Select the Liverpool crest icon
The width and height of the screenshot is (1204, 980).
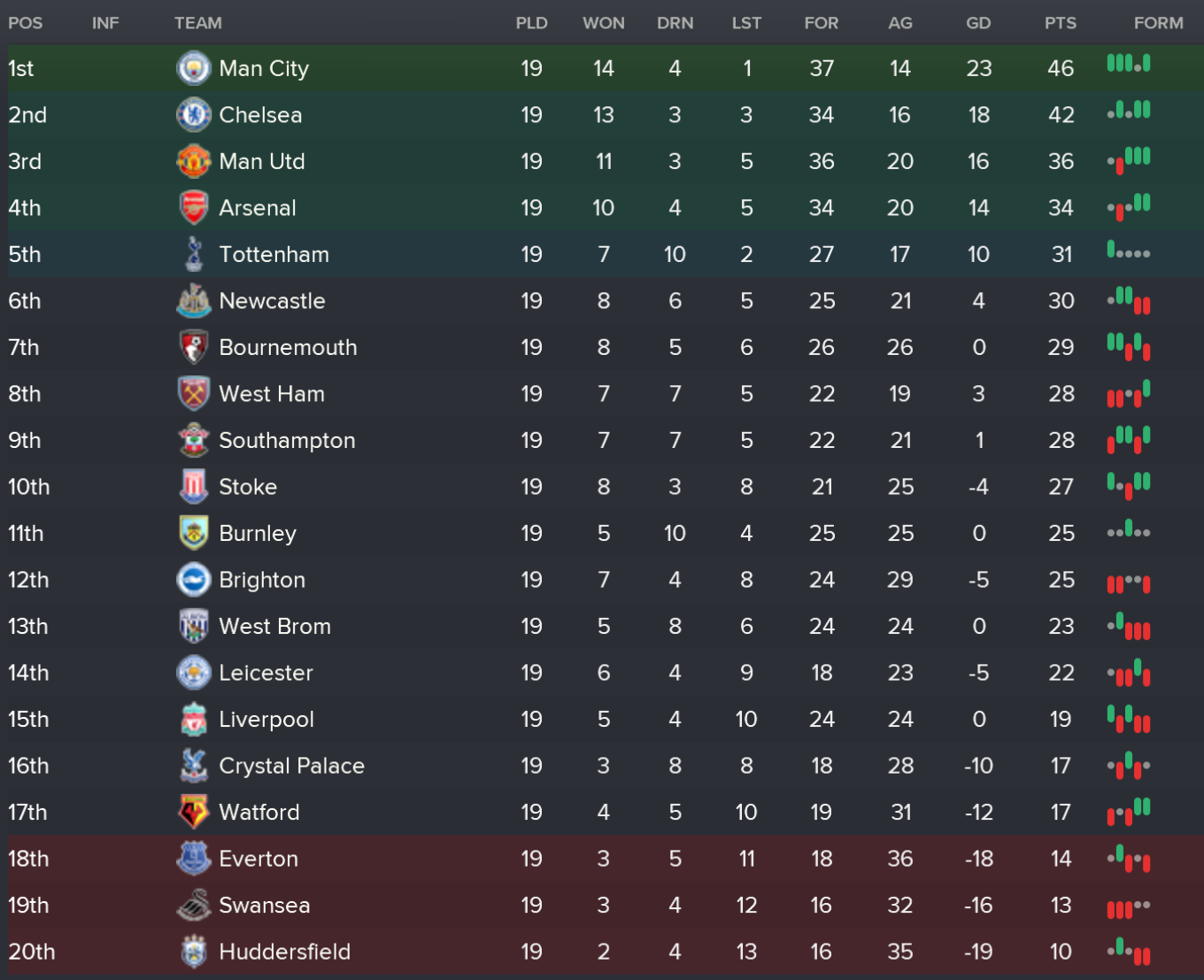click(193, 719)
